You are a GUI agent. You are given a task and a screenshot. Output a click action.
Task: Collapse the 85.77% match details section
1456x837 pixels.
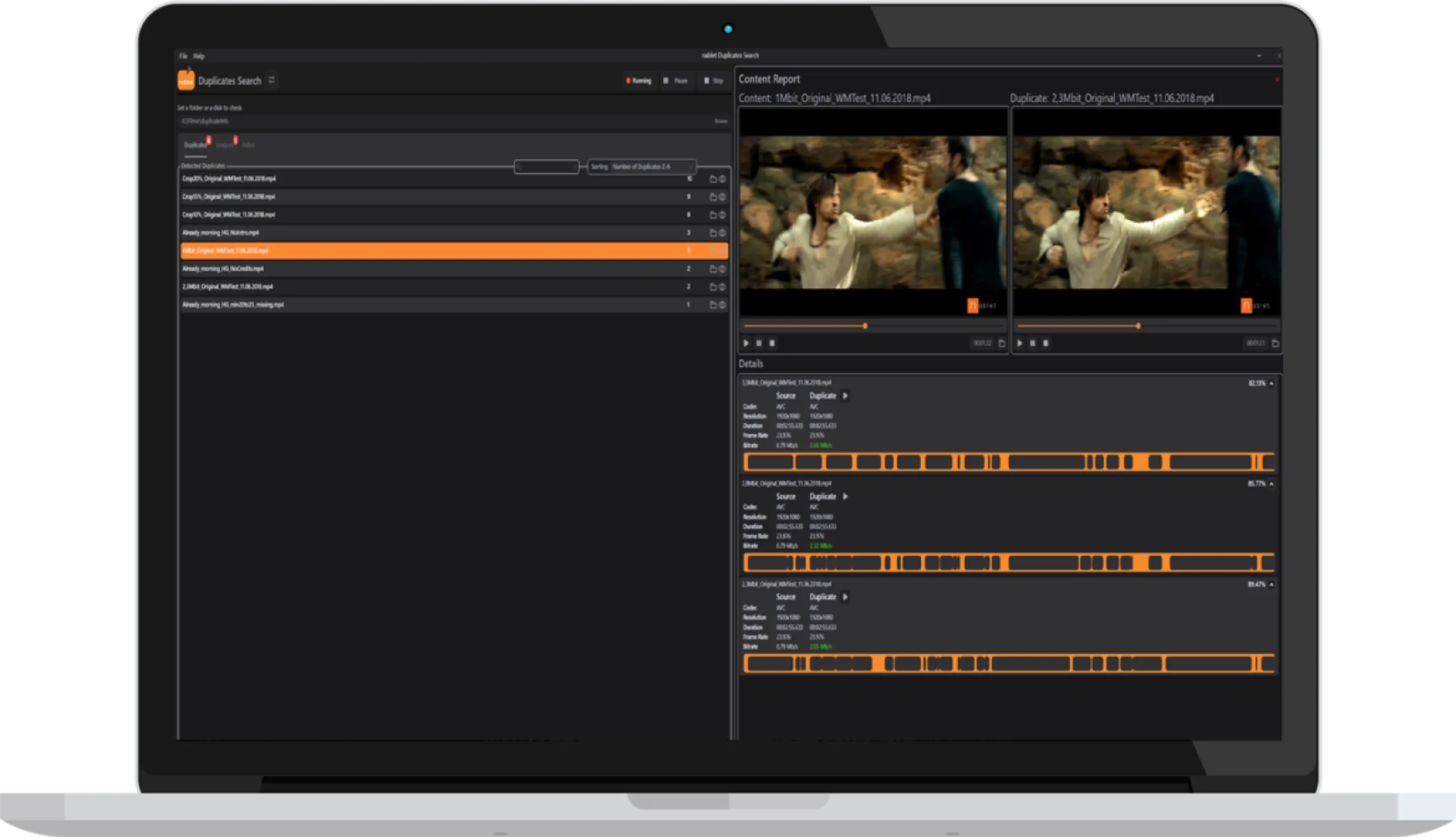(x=1271, y=484)
